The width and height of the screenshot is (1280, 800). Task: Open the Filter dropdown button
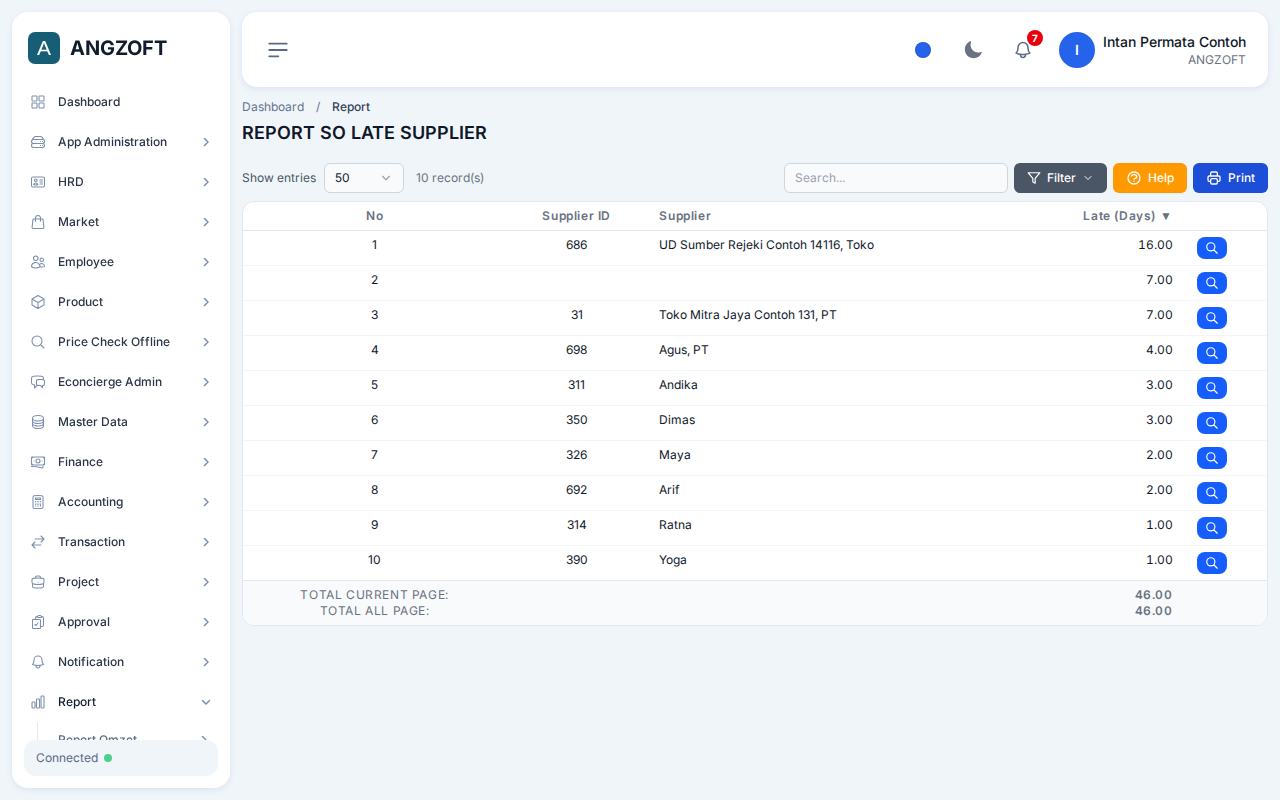[x=1060, y=178]
